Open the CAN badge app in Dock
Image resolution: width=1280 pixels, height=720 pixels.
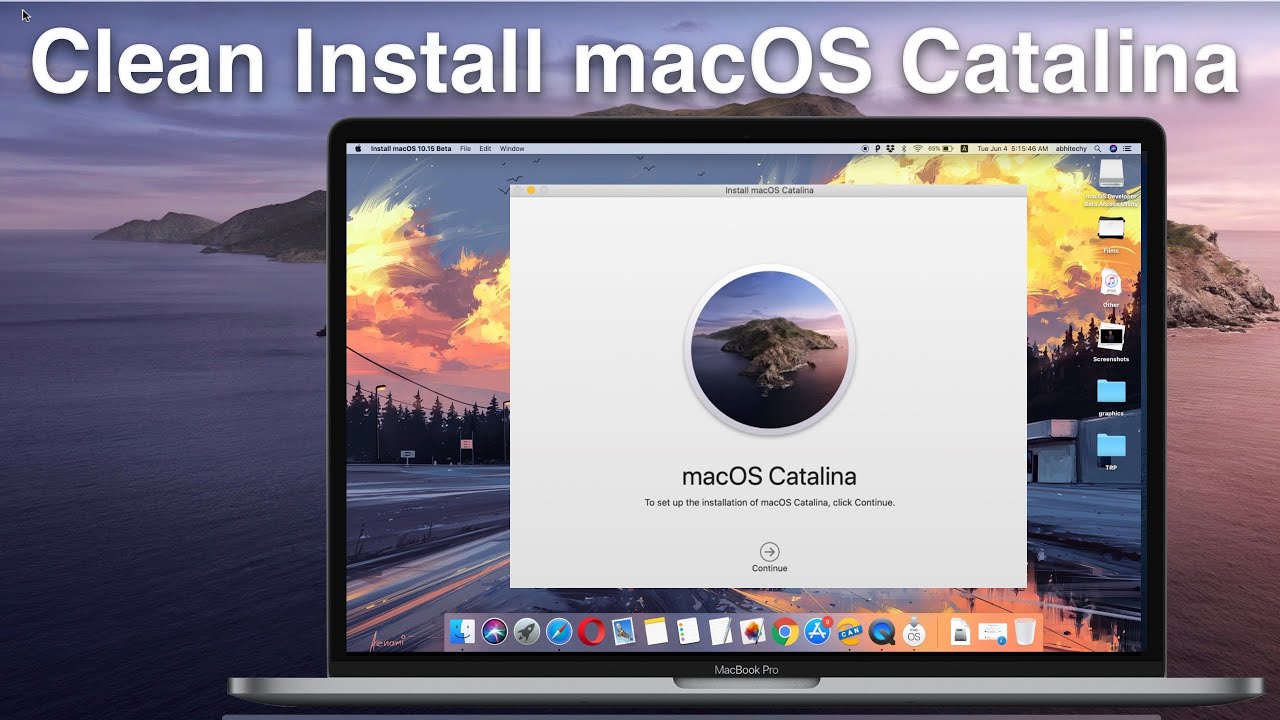849,631
